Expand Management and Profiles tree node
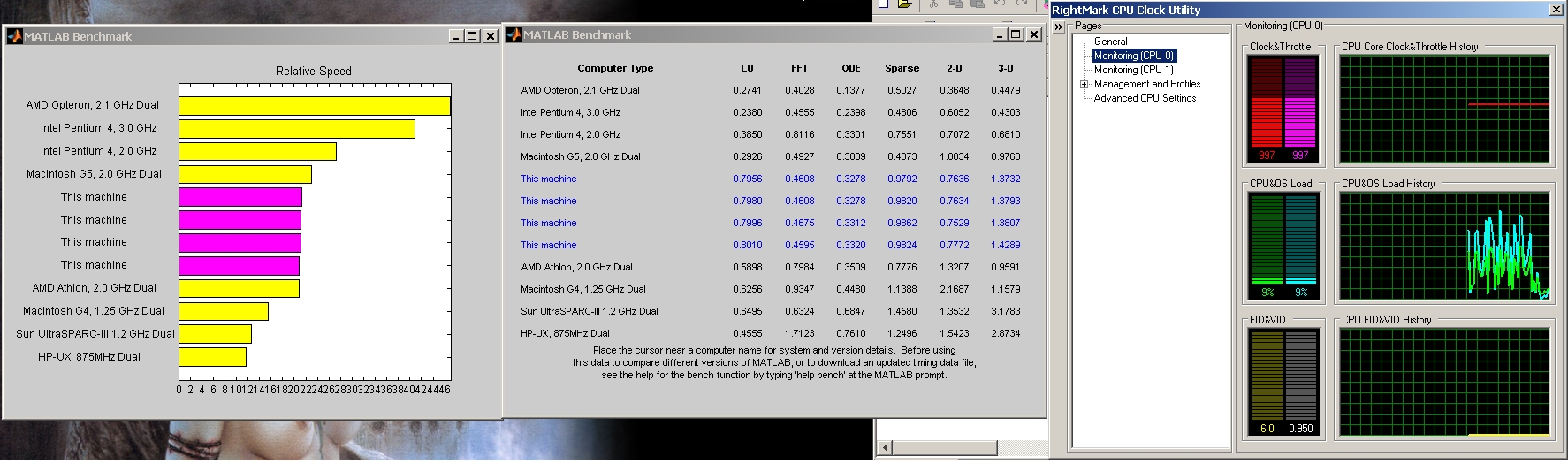The width and height of the screenshot is (1568, 464). (1084, 84)
